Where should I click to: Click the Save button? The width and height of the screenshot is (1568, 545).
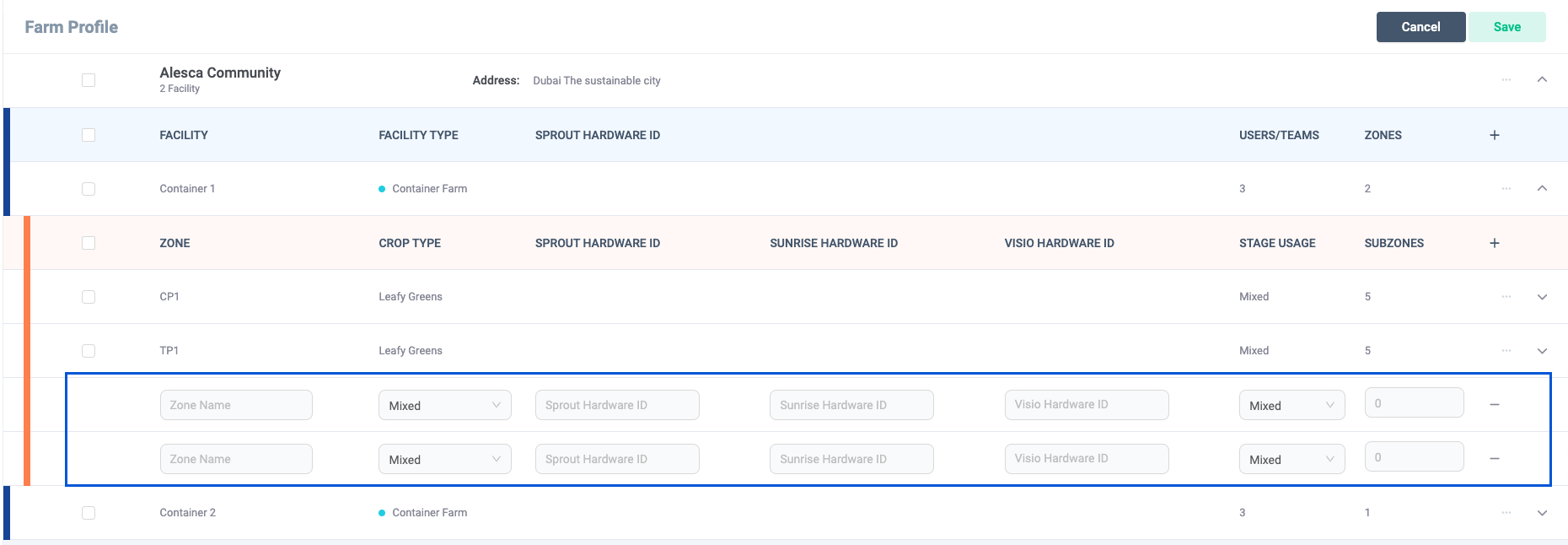[1506, 27]
